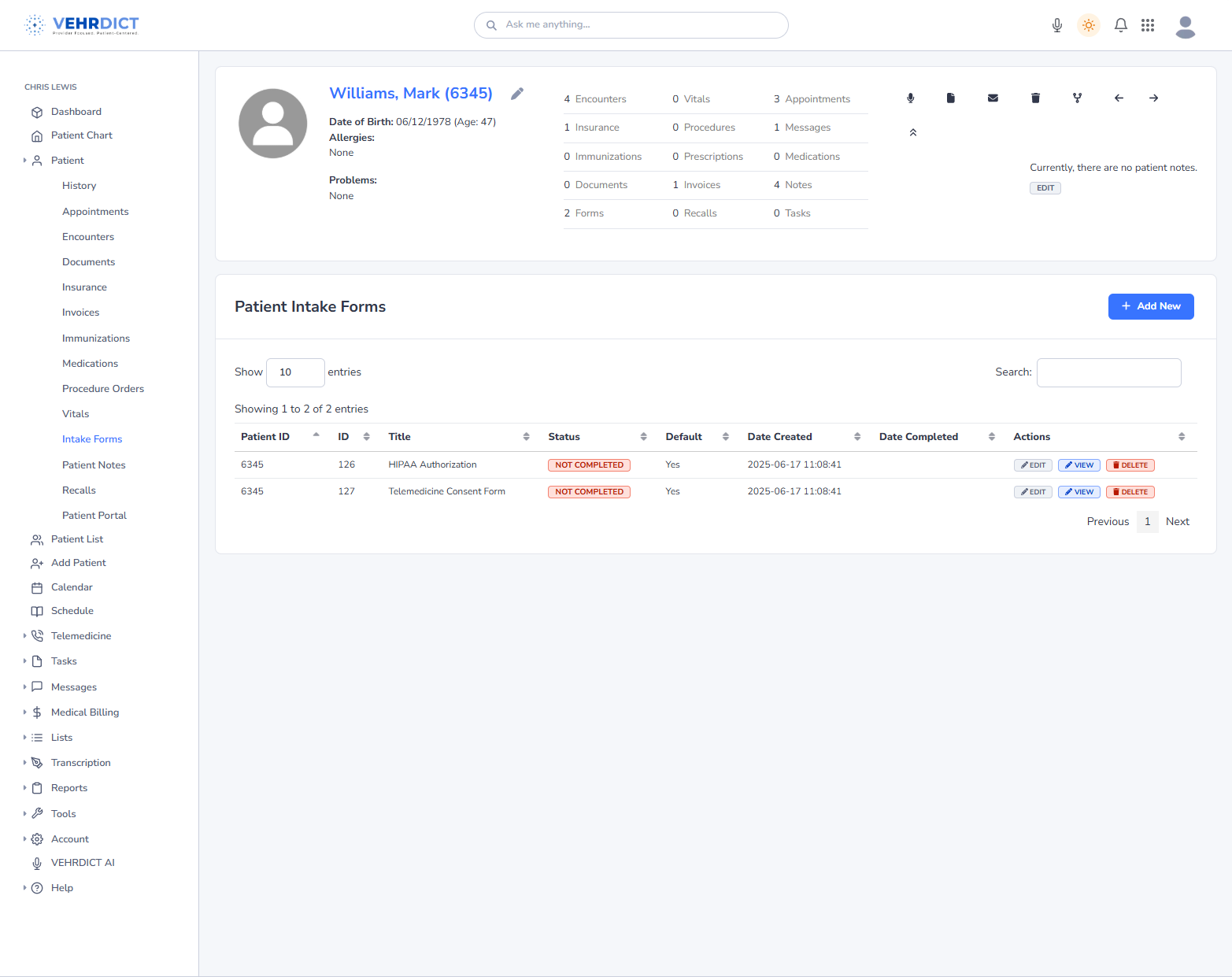The height and width of the screenshot is (977, 1232).
Task: Edit patient name with pencil icon
Action: 517,94
